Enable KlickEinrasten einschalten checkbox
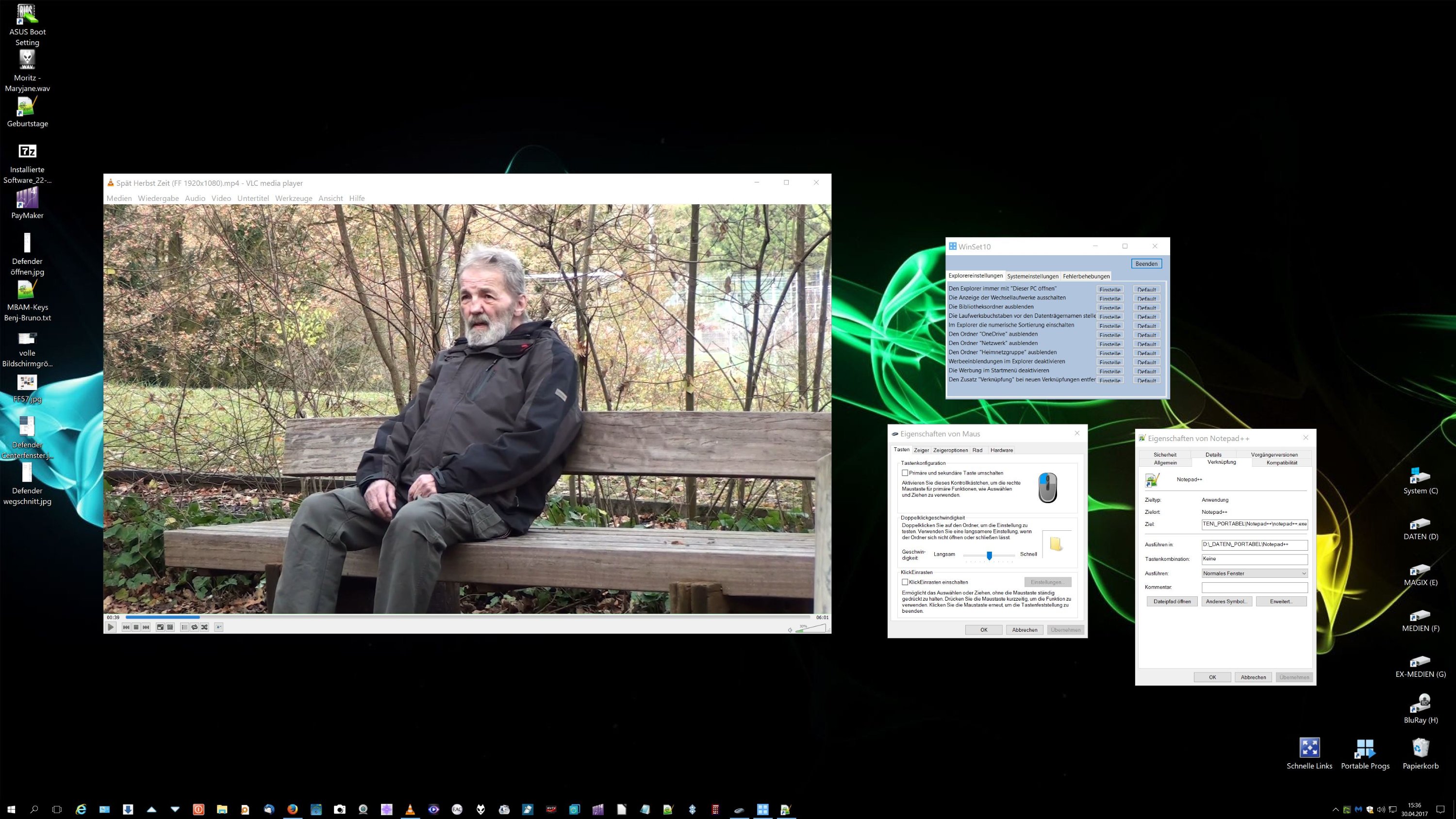1456x819 pixels. (x=905, y=582)
